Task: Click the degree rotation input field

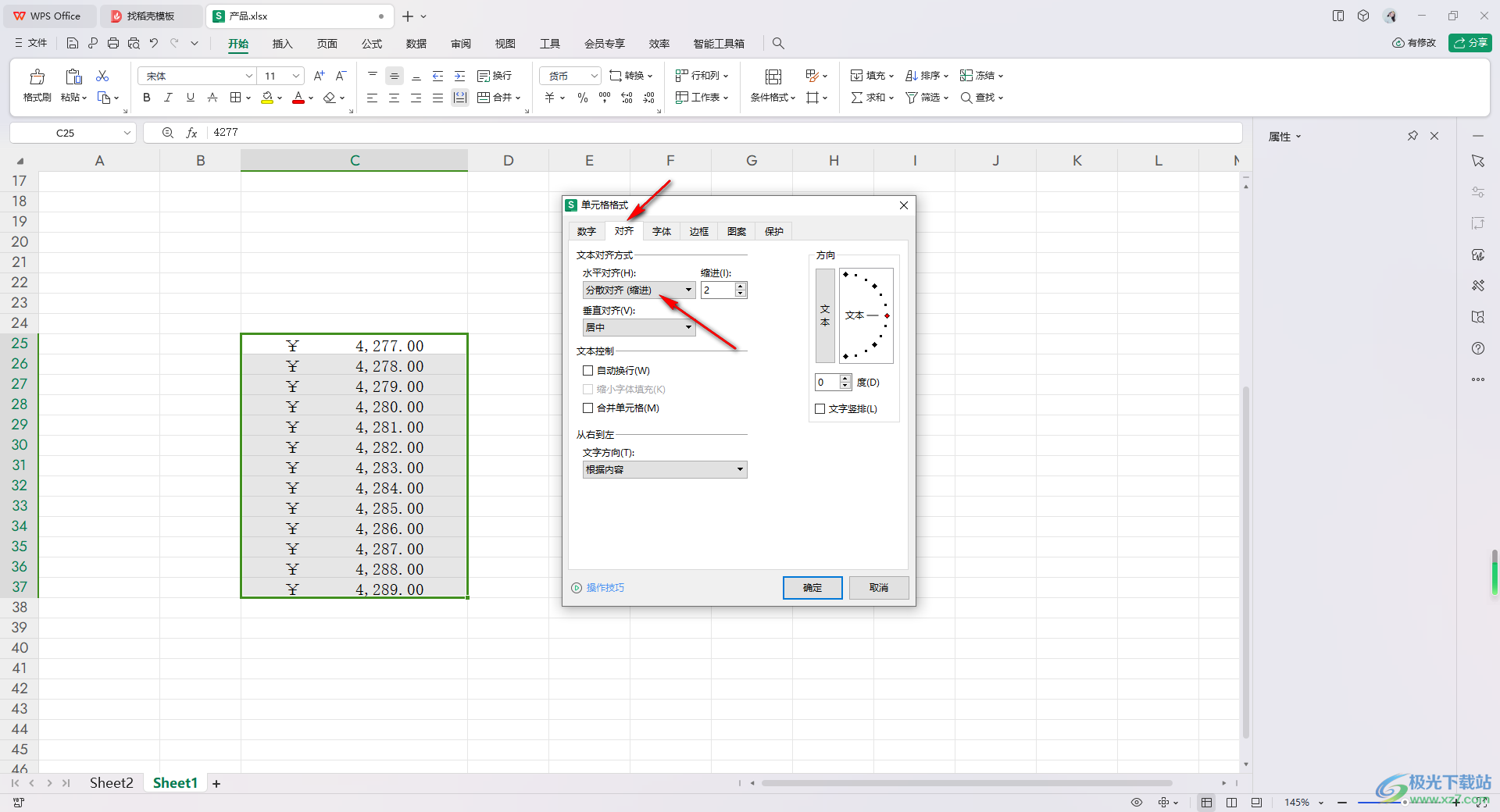Action: tap(827, 383)
